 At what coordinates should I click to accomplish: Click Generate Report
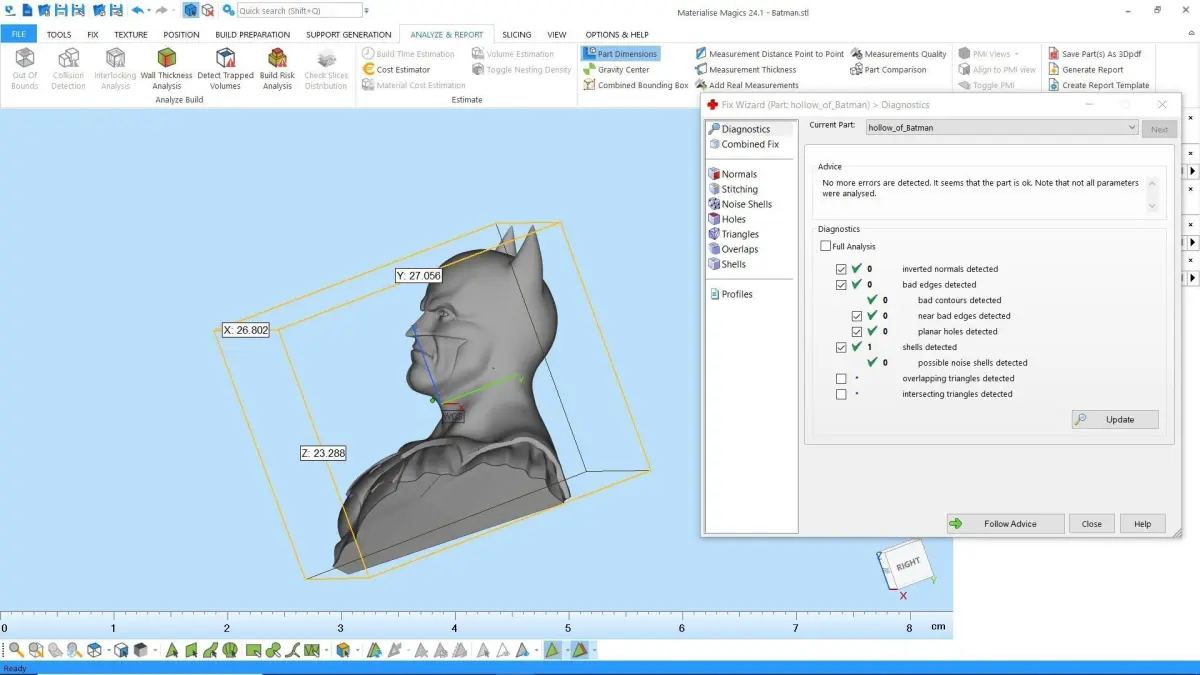(1085, 70)
